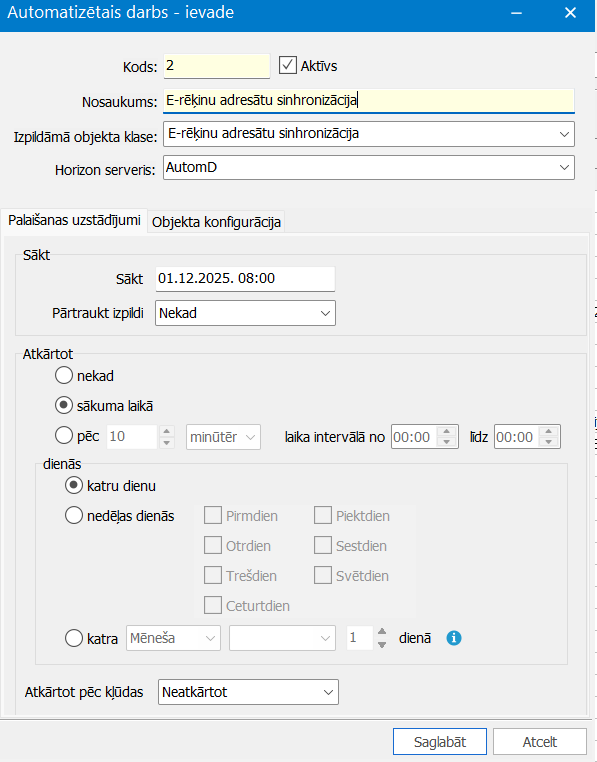Viewport: 597px width, 762px height.
Task: Click the blue info icon next to dienā
Action: point(454,638)
